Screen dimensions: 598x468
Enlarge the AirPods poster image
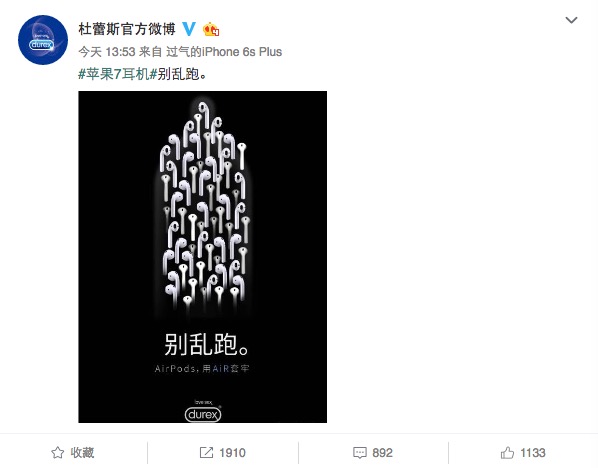click(203, 257)
